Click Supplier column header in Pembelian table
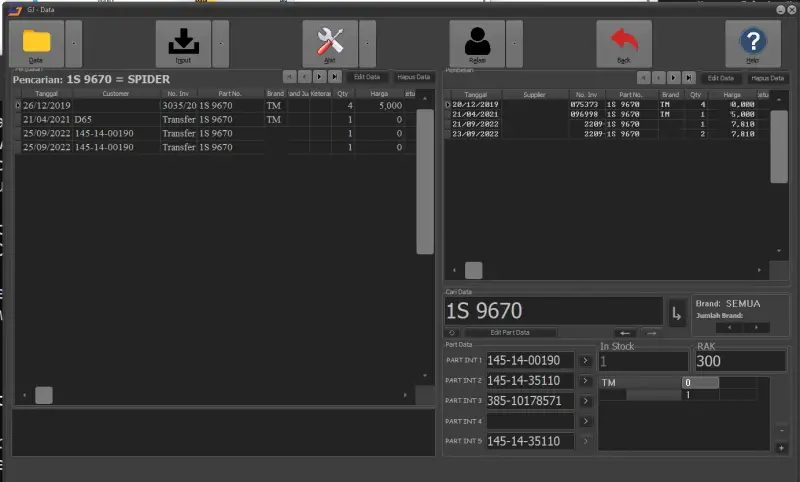The width and height of the screenshot is (800, 482). point(534,94)
